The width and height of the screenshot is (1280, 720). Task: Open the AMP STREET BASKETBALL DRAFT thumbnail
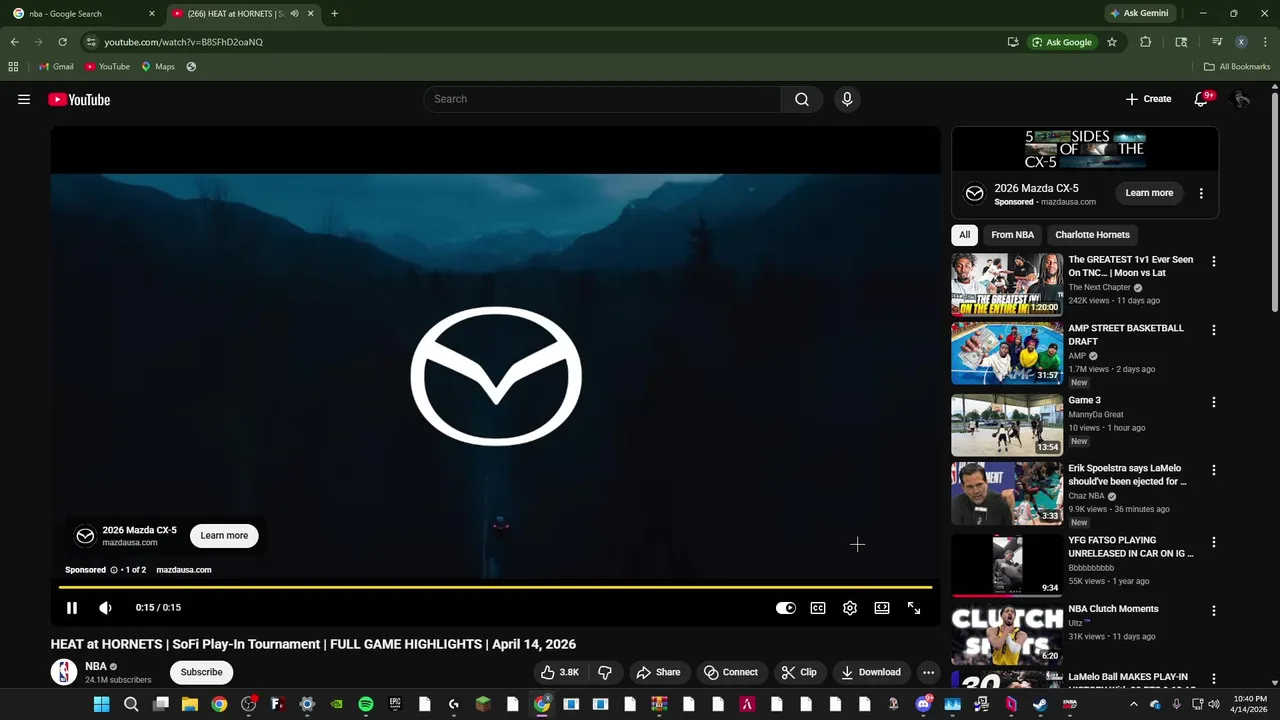pos(1007,353)
